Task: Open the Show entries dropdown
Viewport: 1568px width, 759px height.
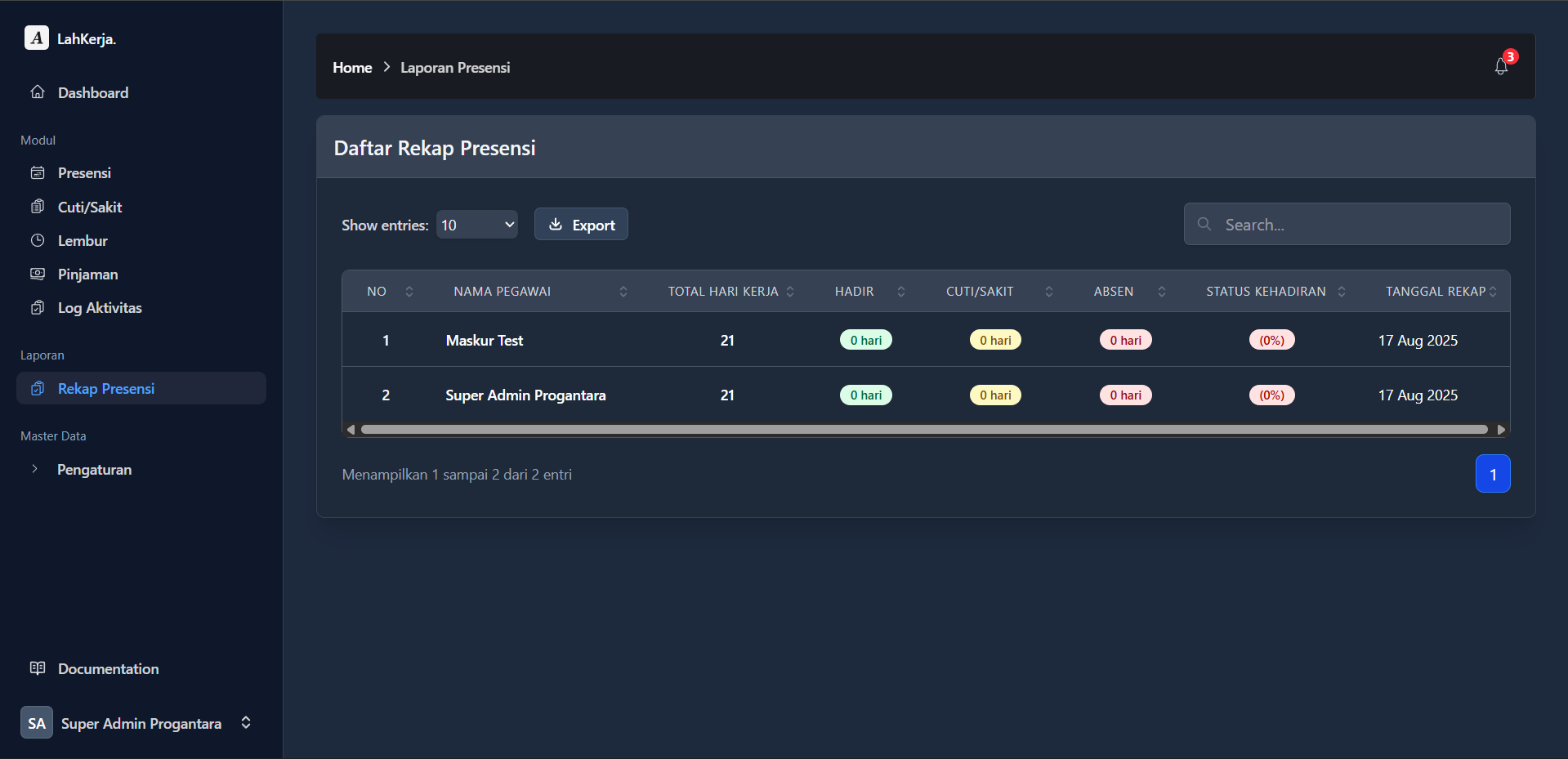Action: coord(477,225)
